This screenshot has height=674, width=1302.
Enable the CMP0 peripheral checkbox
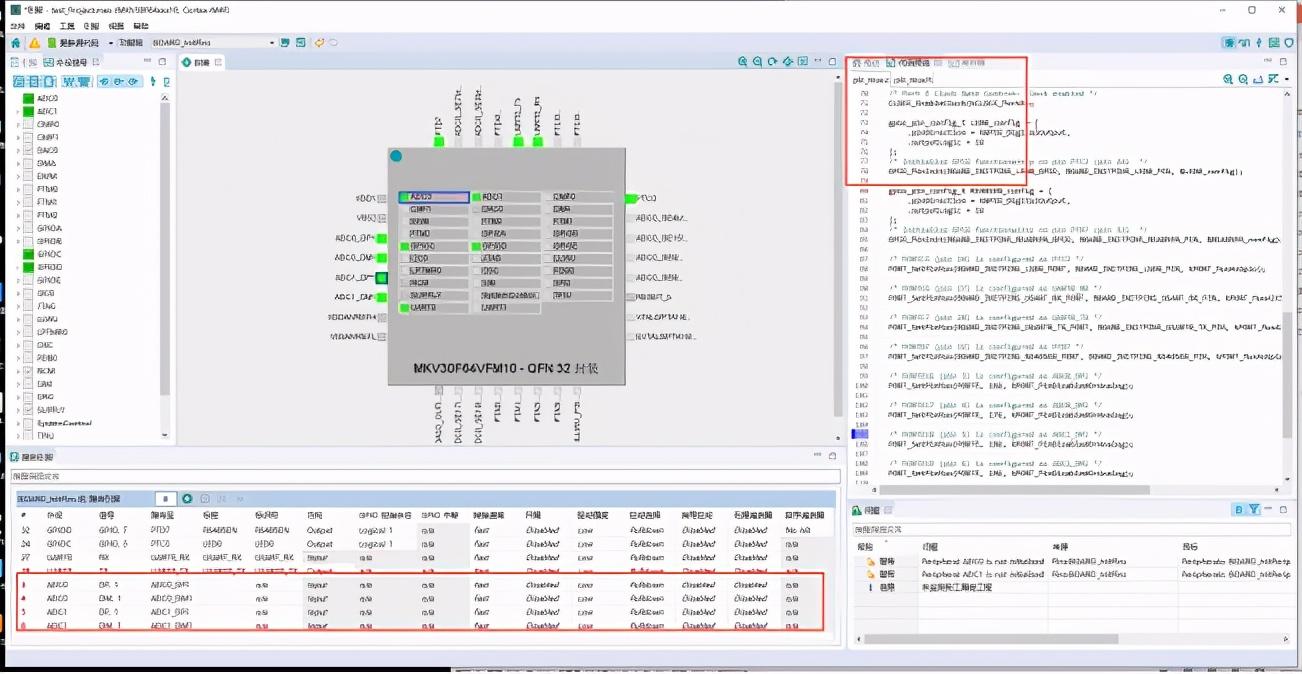[28, 125]
